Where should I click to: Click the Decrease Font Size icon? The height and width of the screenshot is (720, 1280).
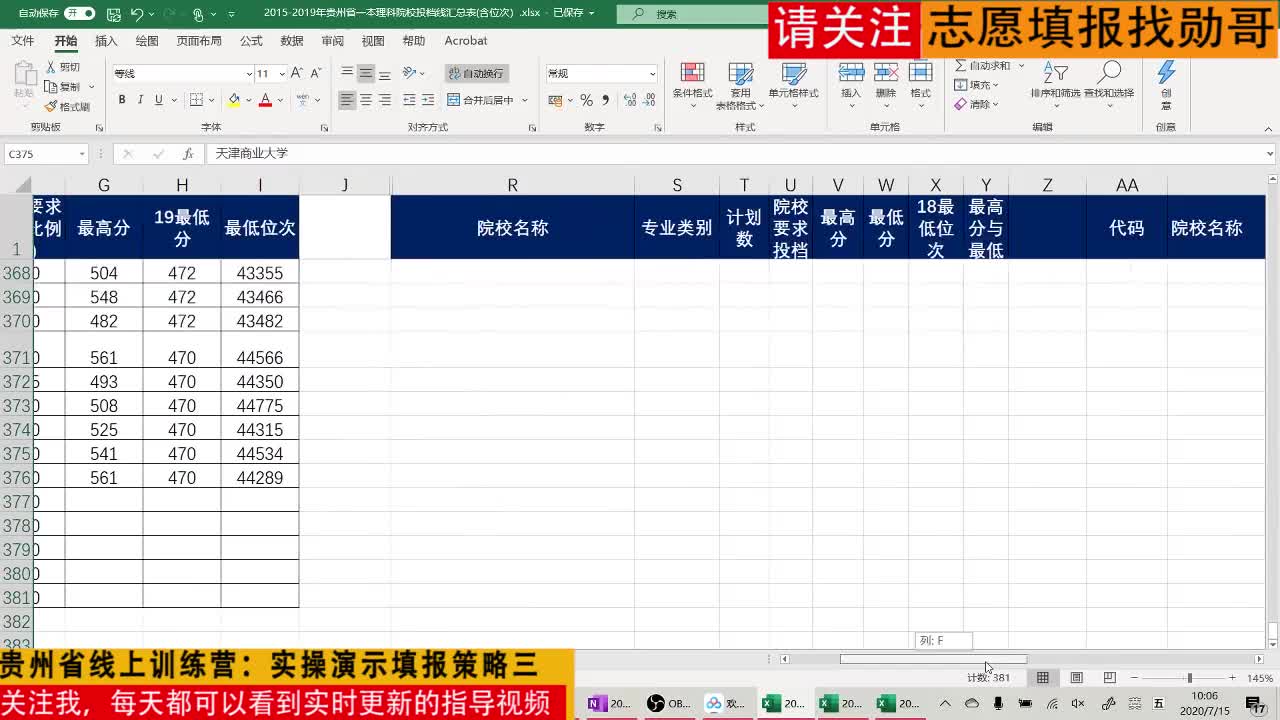[316, 73]
